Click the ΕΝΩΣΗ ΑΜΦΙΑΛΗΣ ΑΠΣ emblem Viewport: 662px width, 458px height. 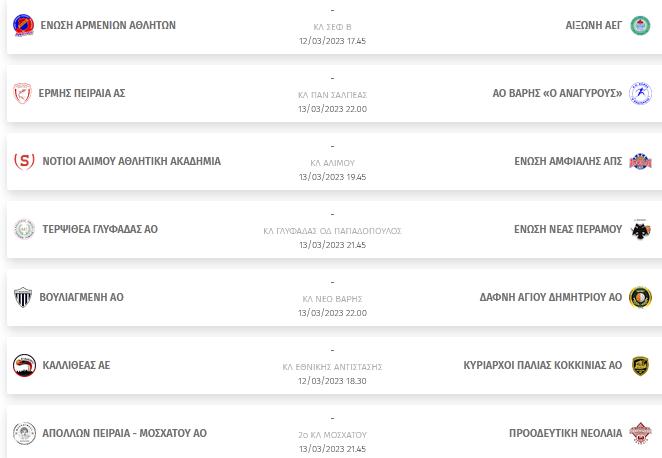(640, 161)
